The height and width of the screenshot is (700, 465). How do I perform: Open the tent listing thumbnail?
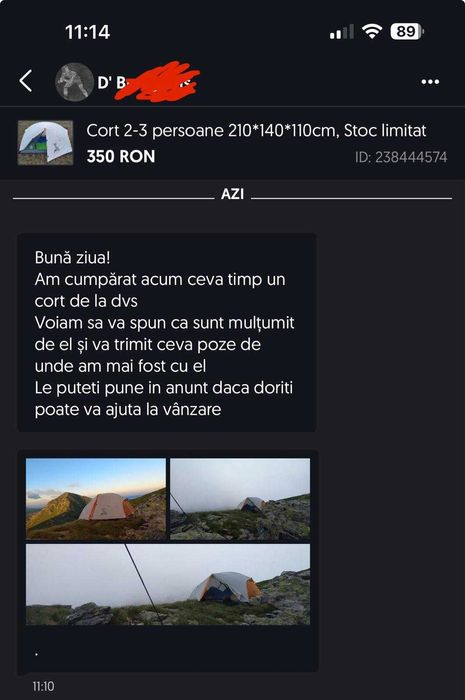(45, 143)
